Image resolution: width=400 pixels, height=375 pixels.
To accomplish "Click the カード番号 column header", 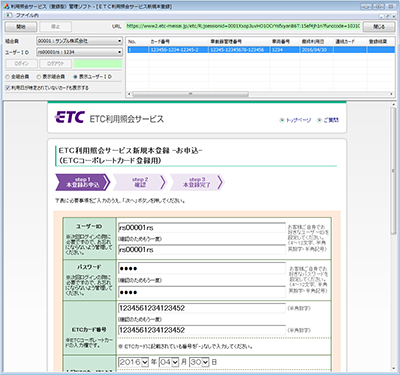I will pyautogui.click(x=178, y=41).
